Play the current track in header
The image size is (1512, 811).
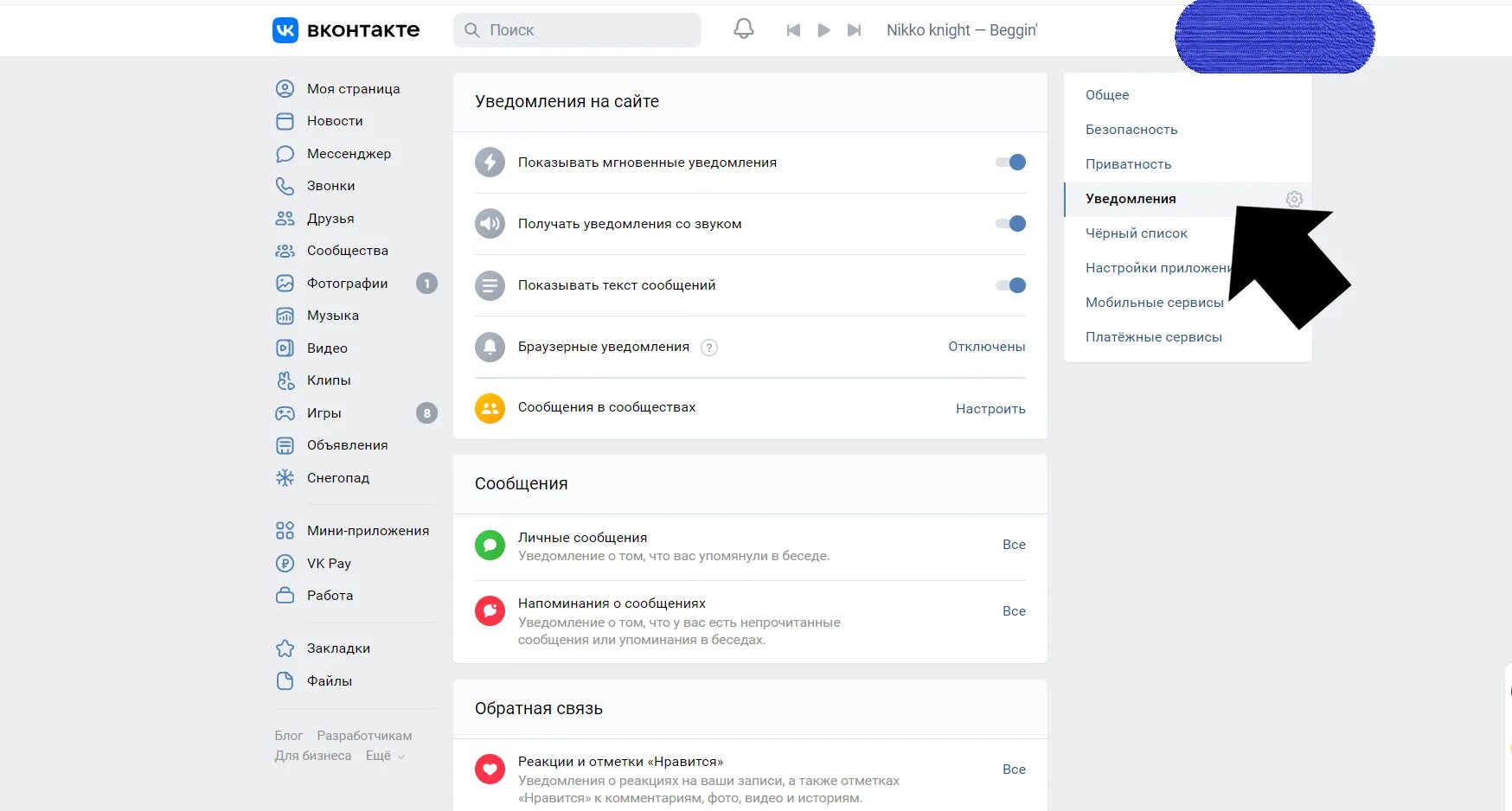(x=823, y=30)
